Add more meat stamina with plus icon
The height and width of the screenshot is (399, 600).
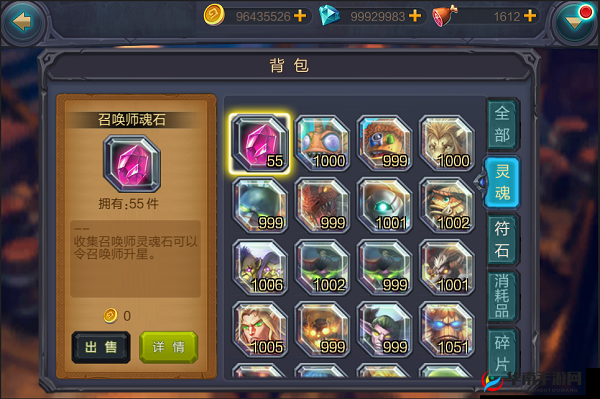point(530,16)
